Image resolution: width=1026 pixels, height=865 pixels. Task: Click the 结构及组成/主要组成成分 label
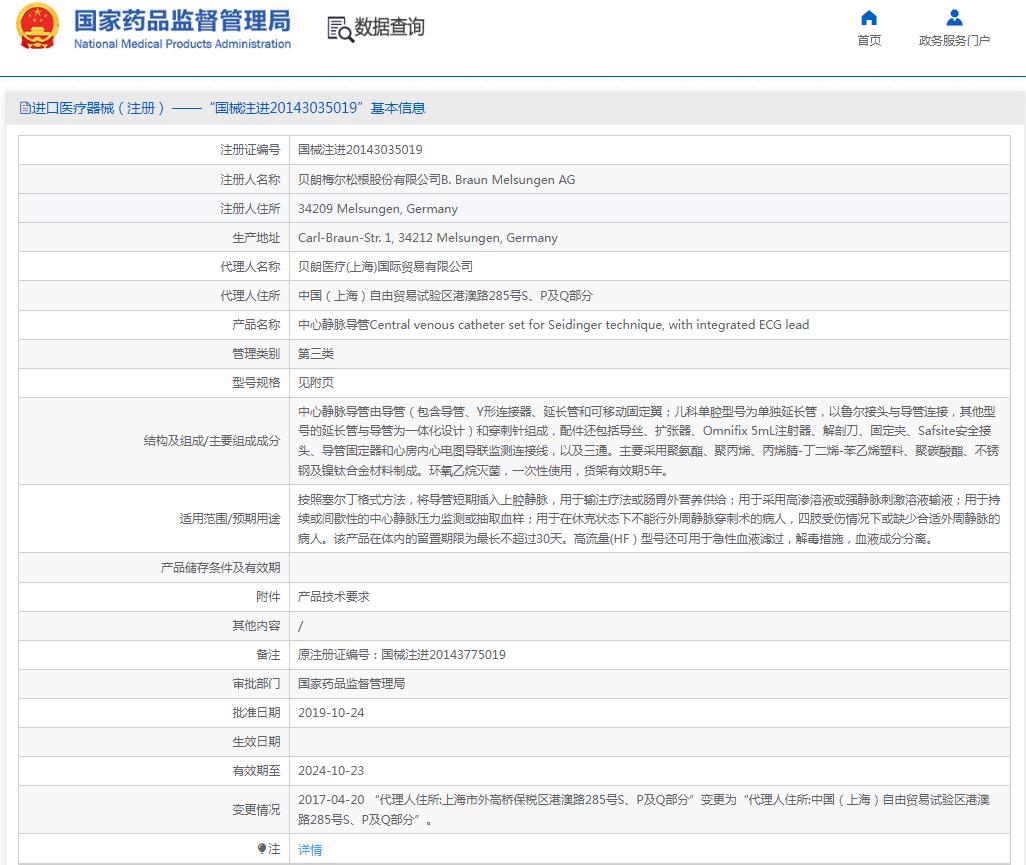tap(212, 441)
